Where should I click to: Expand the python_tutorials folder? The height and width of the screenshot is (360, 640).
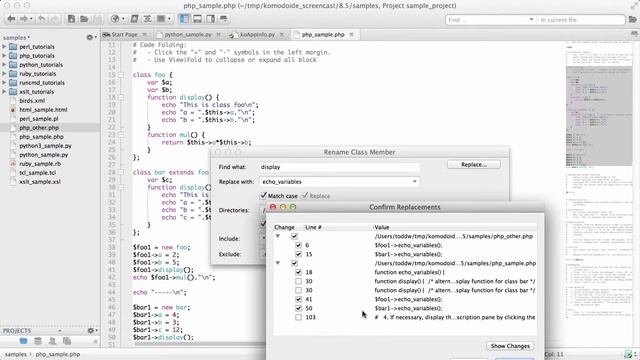point(4,64)
